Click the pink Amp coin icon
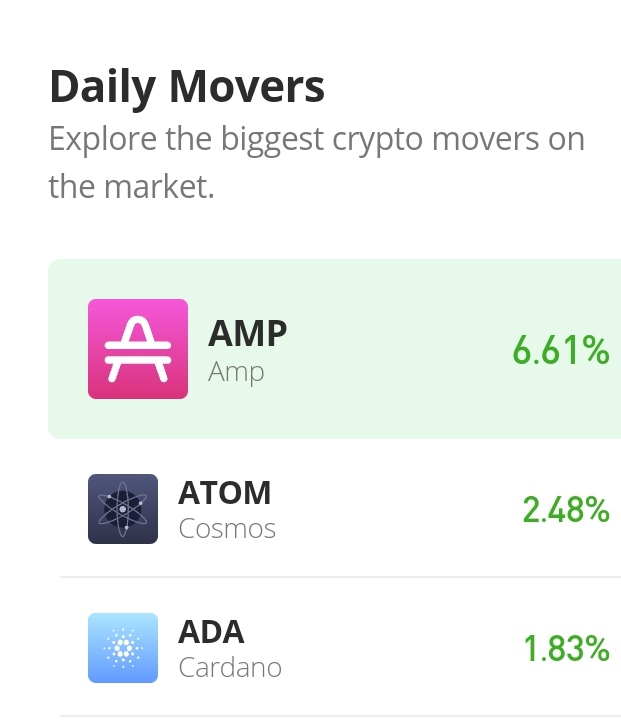Viewport: 621px width, 727px height. tap(138, 349)
